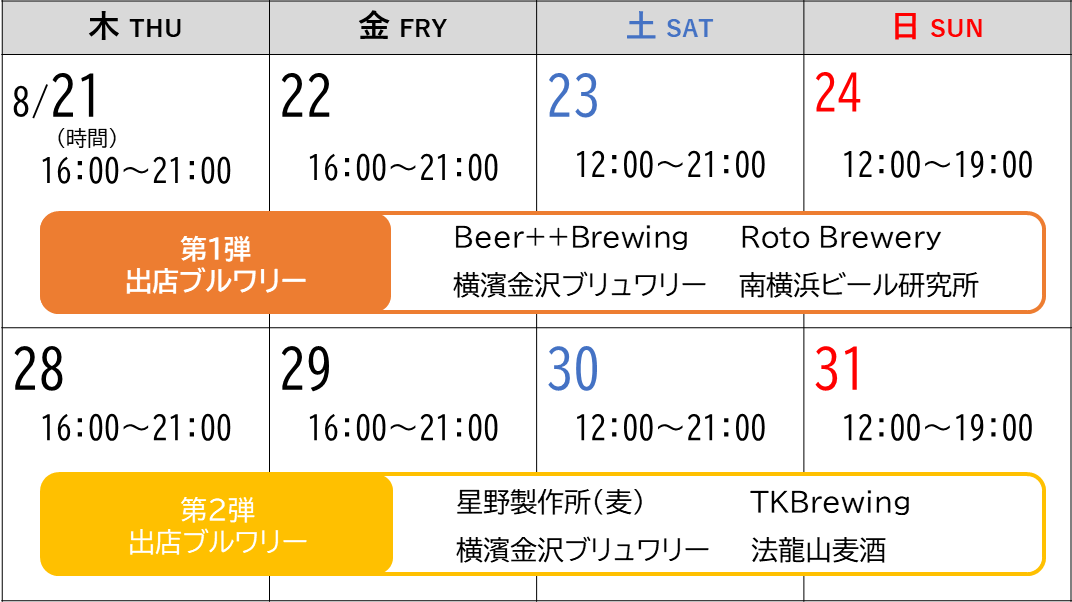Click the 日 SUN column header
The image size is (1072, 602).
(937, 27)
